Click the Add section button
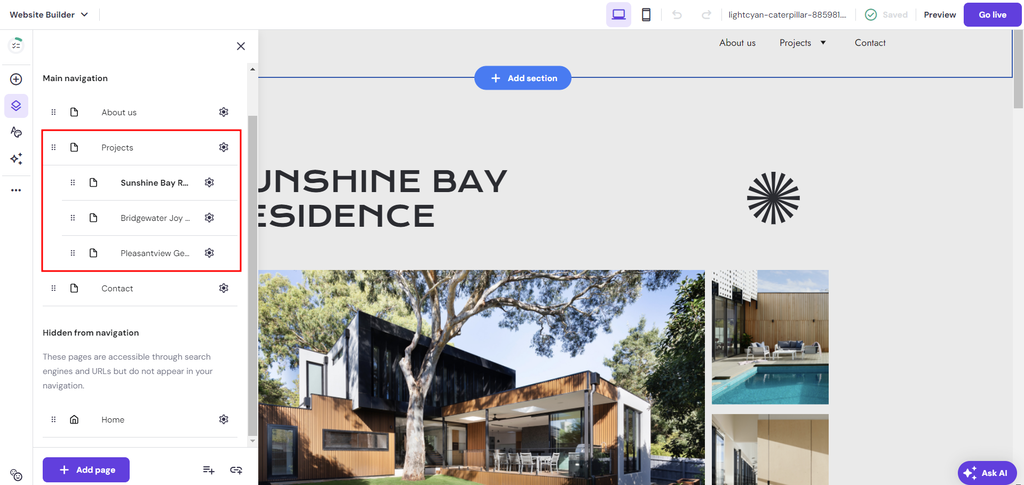The image size is (1024, 485). click(523, 78)
